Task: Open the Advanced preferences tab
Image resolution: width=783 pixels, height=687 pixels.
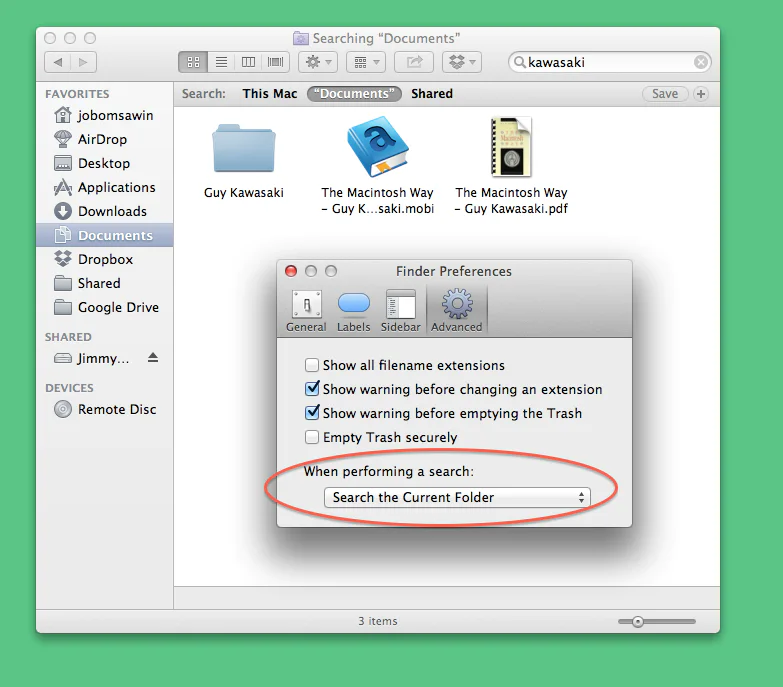Action: [456, 312]
